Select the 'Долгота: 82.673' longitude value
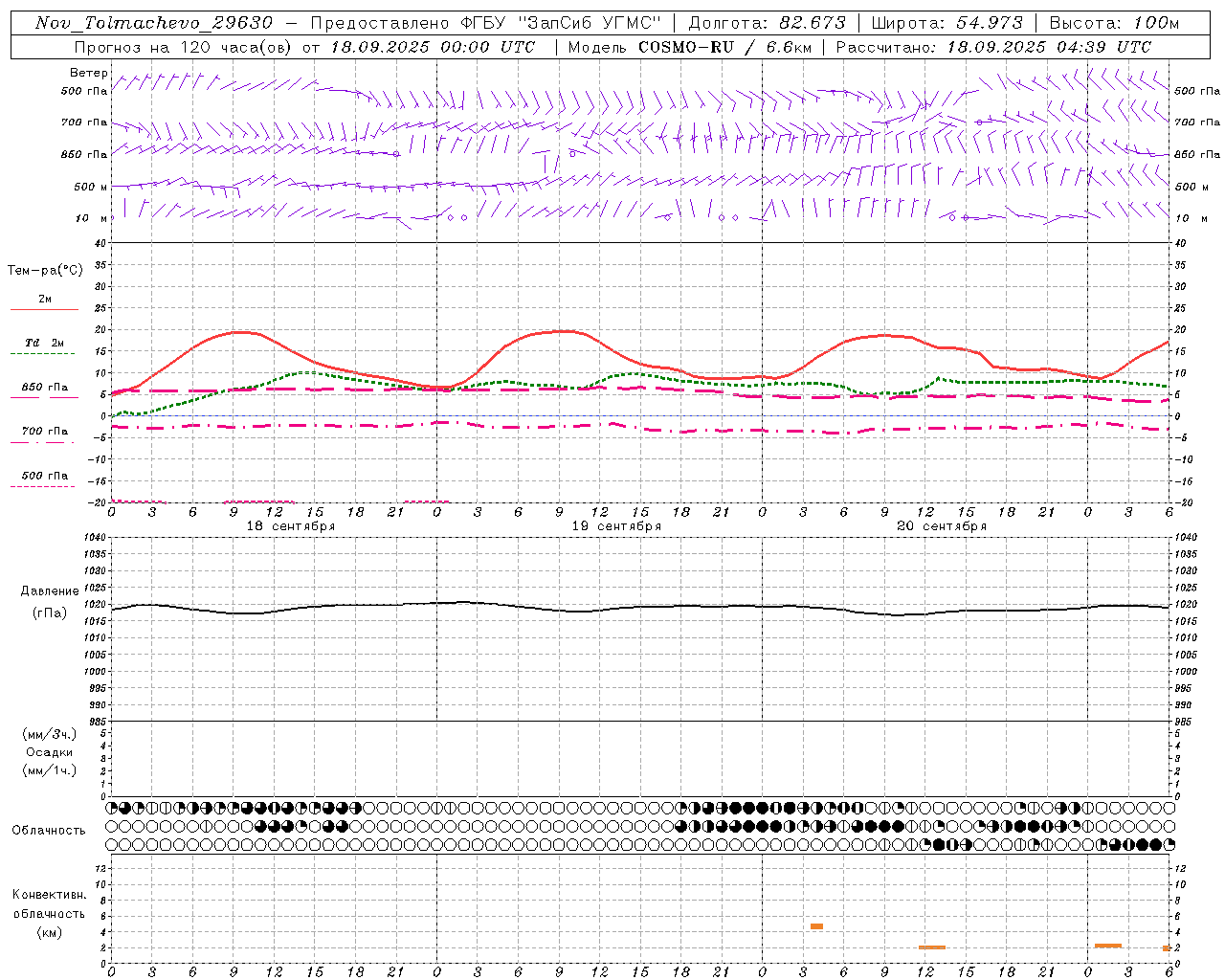This screenshot has width=1225, height=980. click(768, 23)
